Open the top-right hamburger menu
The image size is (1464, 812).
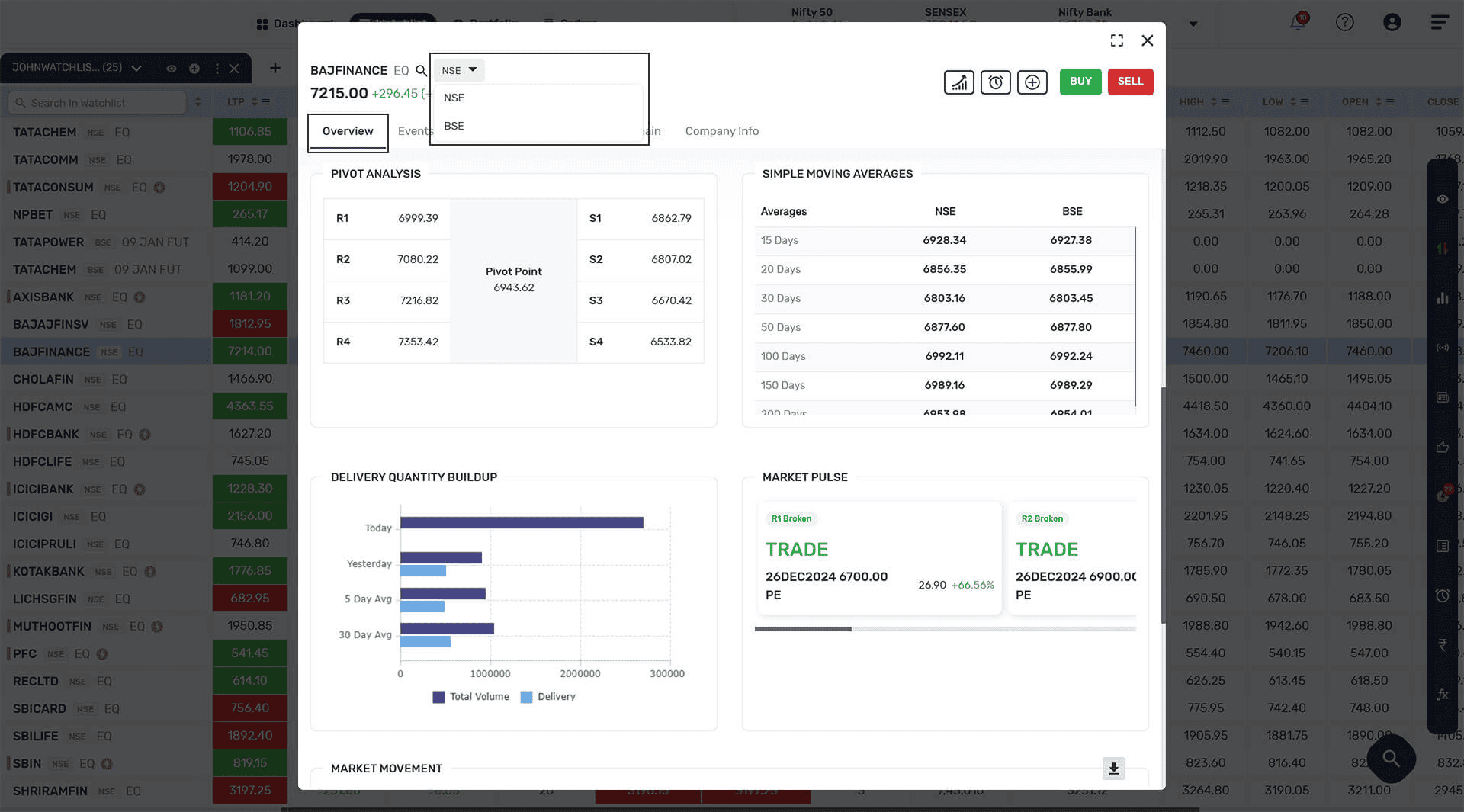pyautogui.click(x=1440, y=22)
